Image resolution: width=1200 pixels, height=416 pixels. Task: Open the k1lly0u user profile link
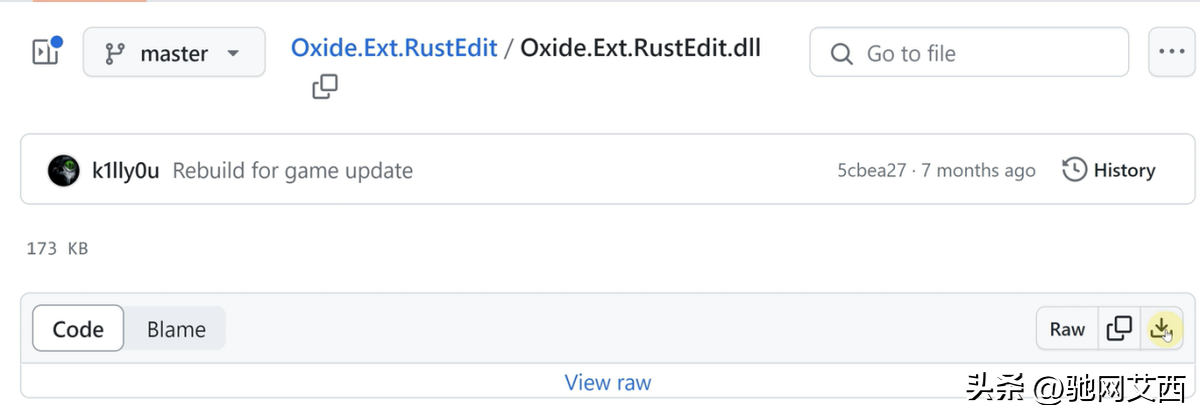[x=125, y=171]
